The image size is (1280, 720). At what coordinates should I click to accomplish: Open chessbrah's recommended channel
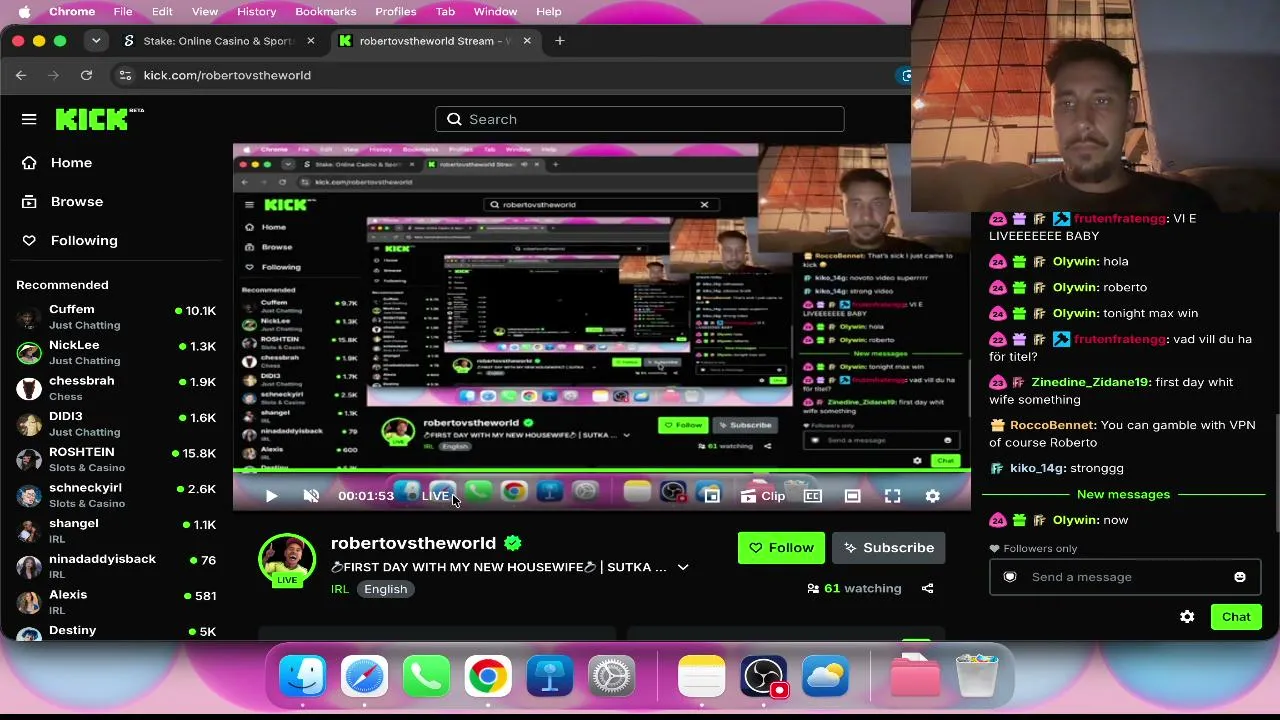(x=116, y=388)
